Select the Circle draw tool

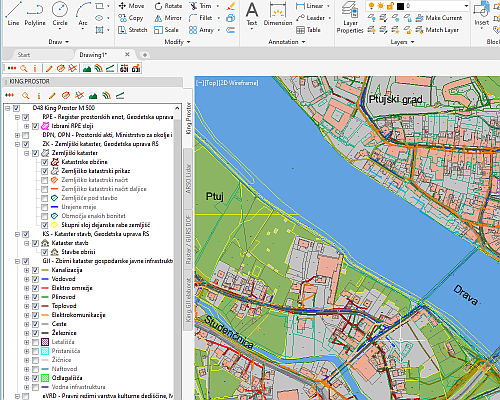[60, 14]
